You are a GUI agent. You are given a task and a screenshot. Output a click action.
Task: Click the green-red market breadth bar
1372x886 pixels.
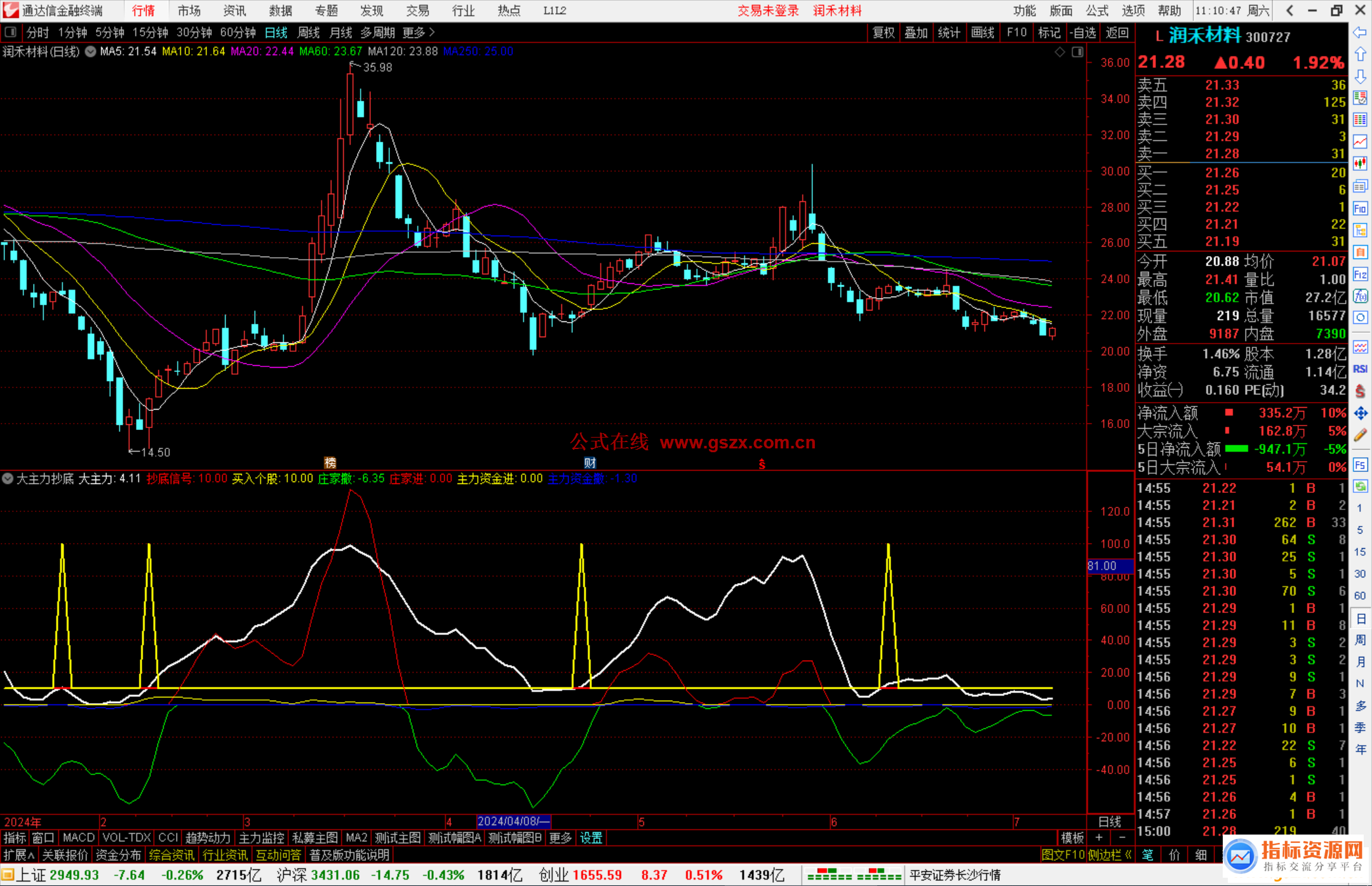pos(854,875)
